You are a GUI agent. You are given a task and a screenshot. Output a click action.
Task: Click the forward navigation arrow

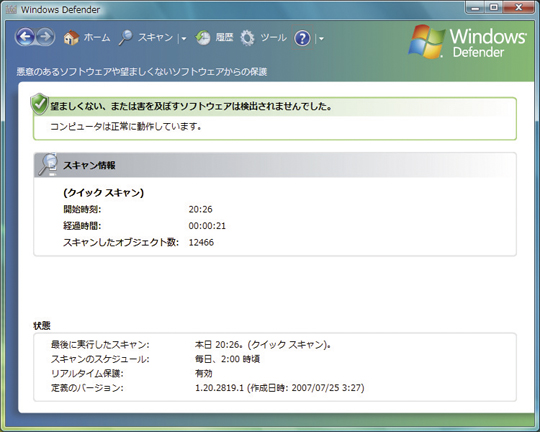pyautogui.click(x=45, y=37)
